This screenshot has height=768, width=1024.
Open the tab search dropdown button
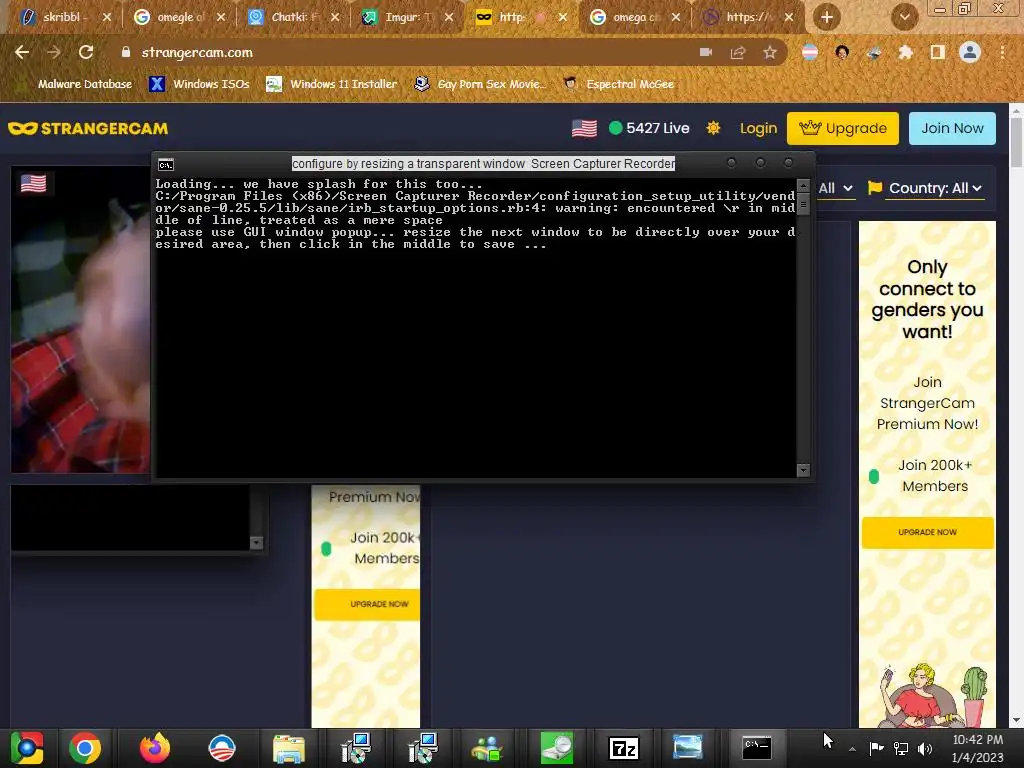tap(904, 17)
